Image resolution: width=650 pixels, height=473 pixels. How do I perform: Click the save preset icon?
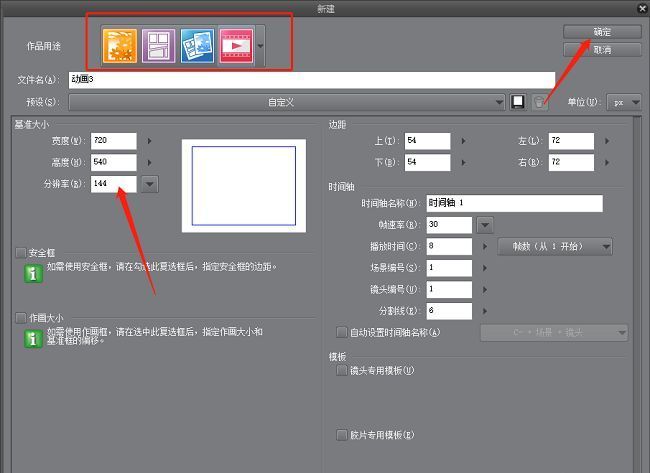click(518, 102)
